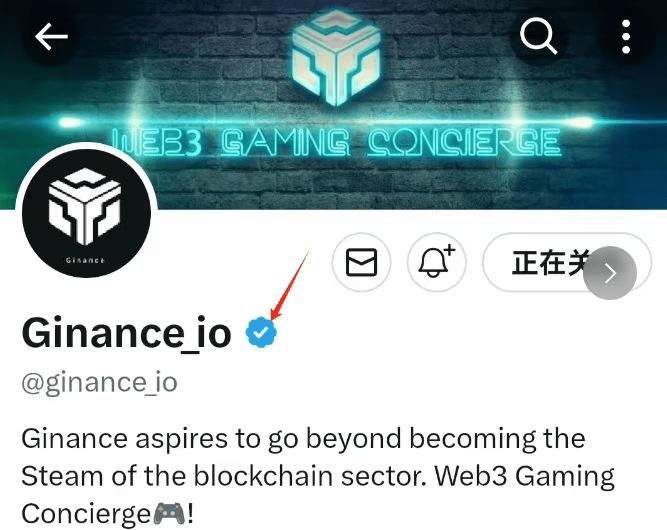Tap the bio text about Steam of blockchain
The width and height of the screenshot is (667, 530).
318,476
